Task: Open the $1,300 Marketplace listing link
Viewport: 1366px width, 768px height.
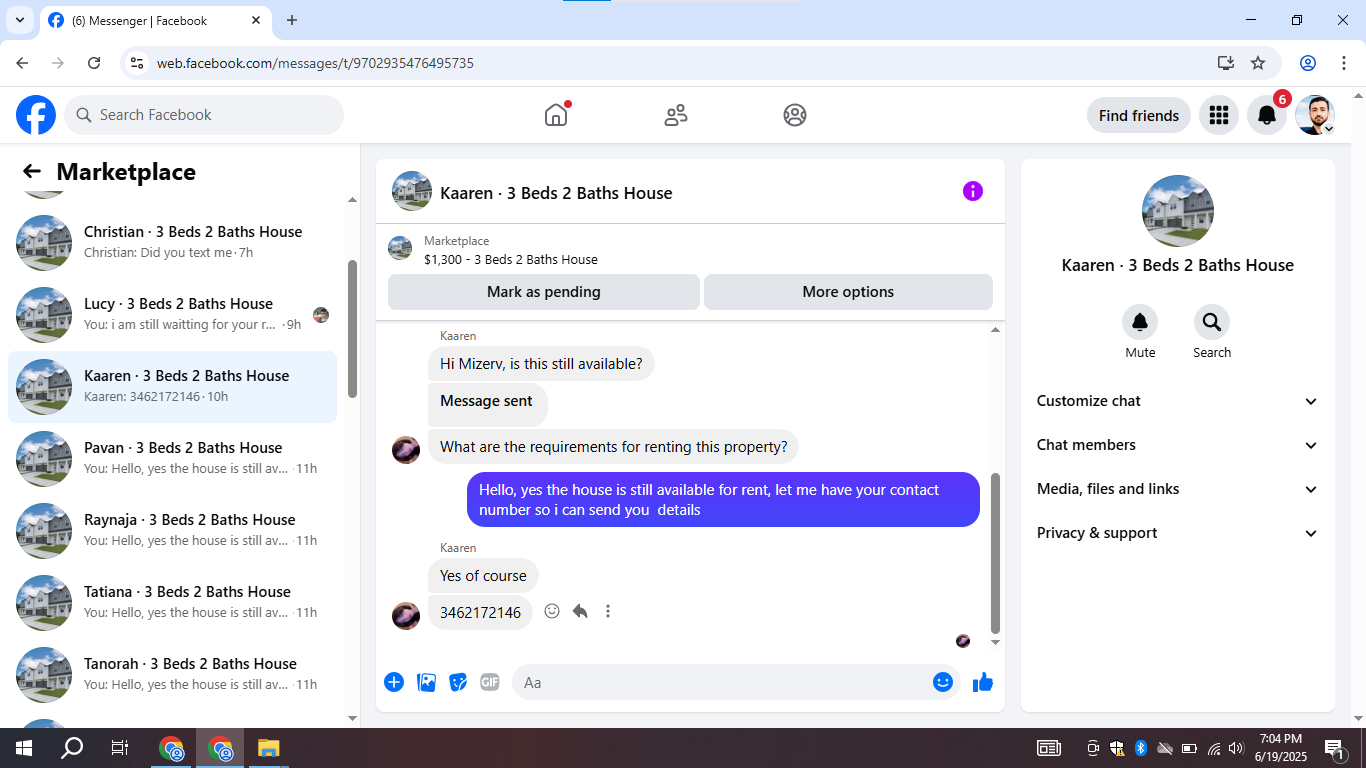Action: 511,259
